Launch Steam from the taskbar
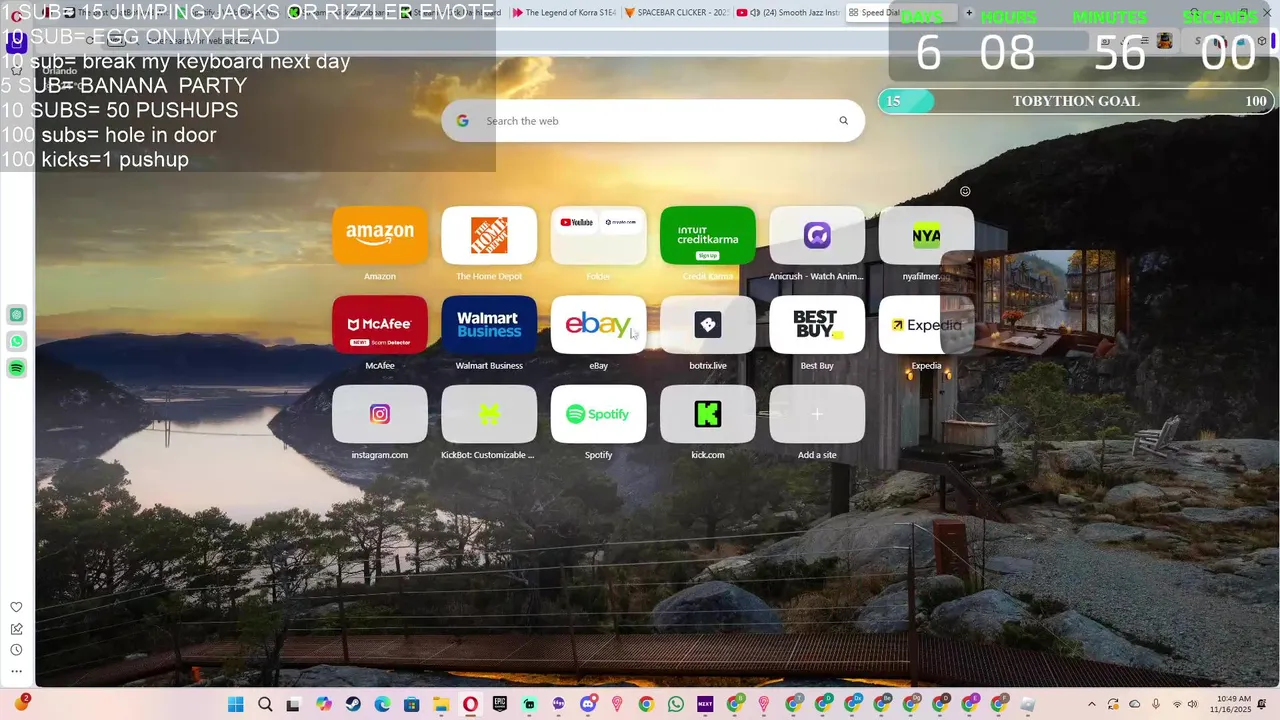 (x=353, y=705)
